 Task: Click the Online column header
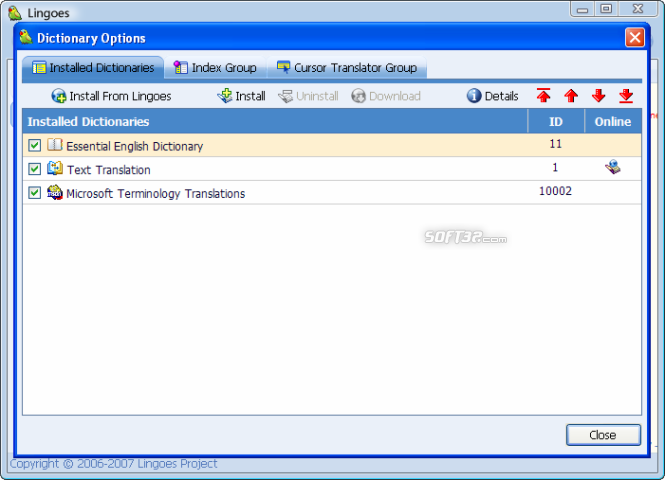[x=613, y=121]
